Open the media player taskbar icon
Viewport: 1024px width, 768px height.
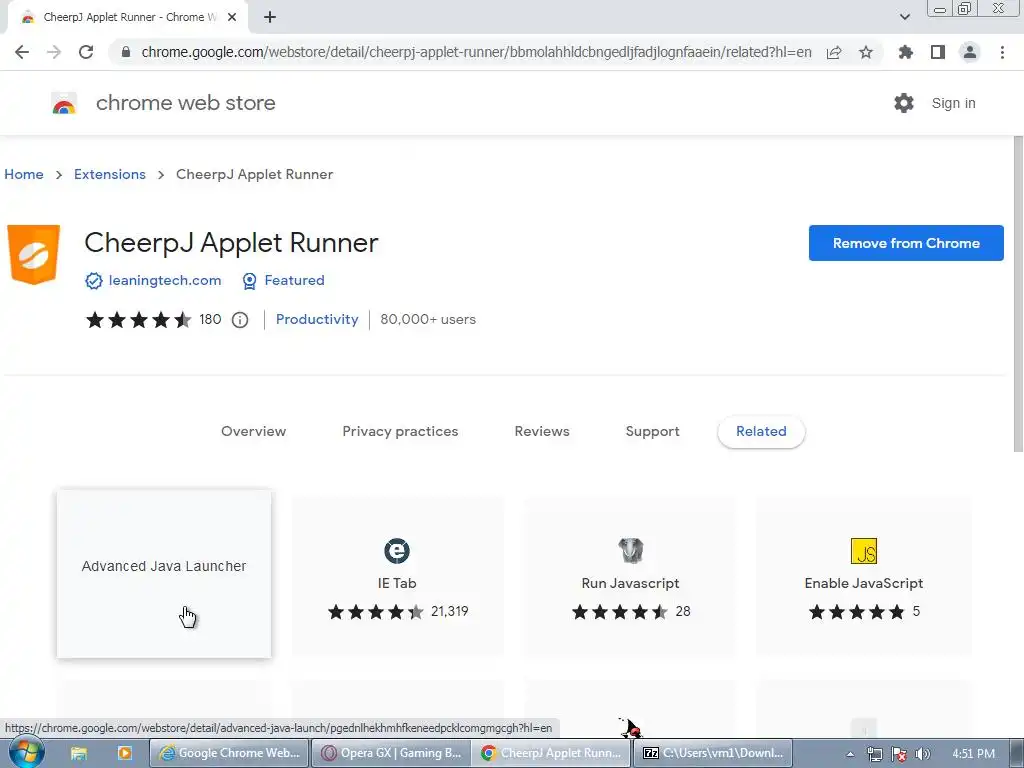pyautogui.click(x=124, y=753)
